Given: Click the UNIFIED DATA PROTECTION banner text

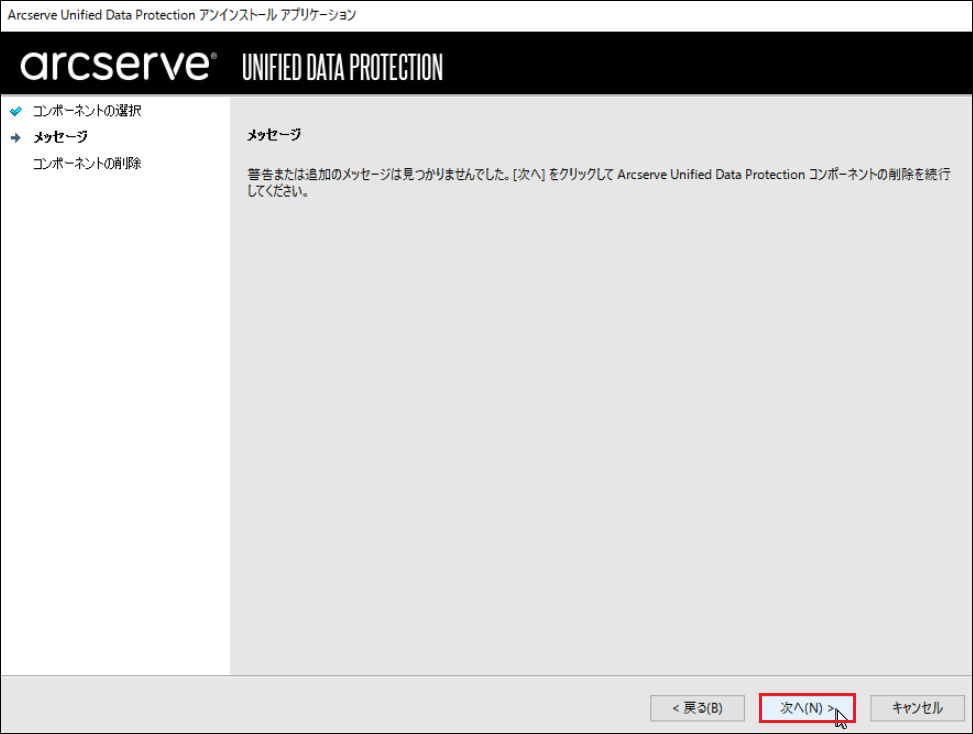Looking at the screenshot, I should (x=343, y=67).
